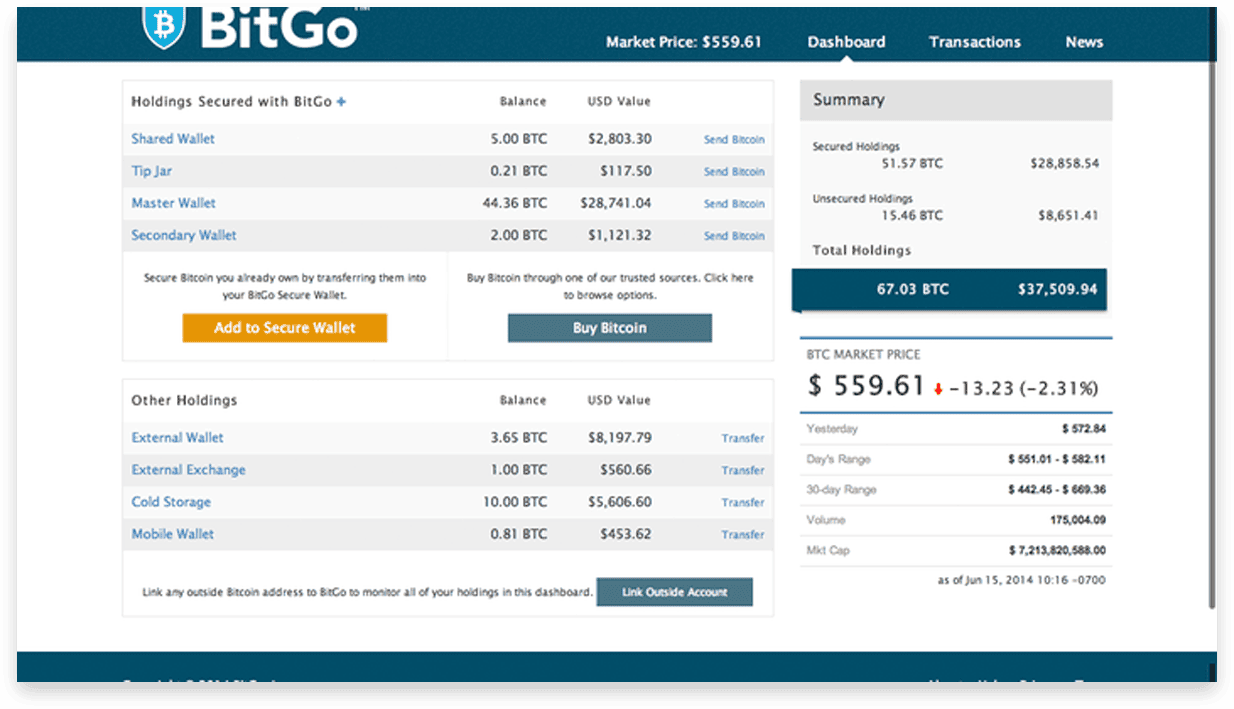Click the 67.03 BTC total holdings
1234x709 pixels.
913,289
